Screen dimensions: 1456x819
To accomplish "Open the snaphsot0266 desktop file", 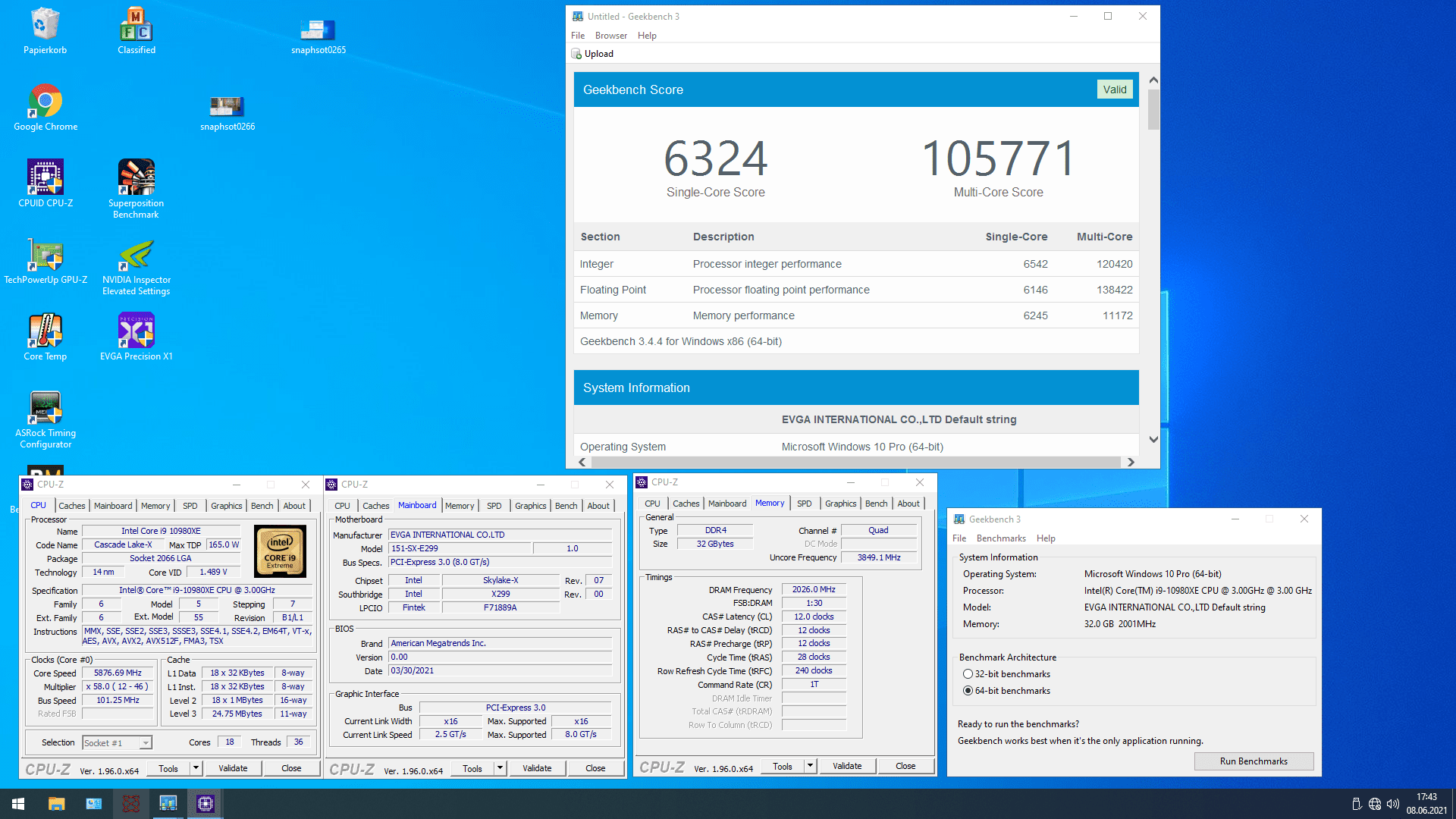I will point(227,112).
